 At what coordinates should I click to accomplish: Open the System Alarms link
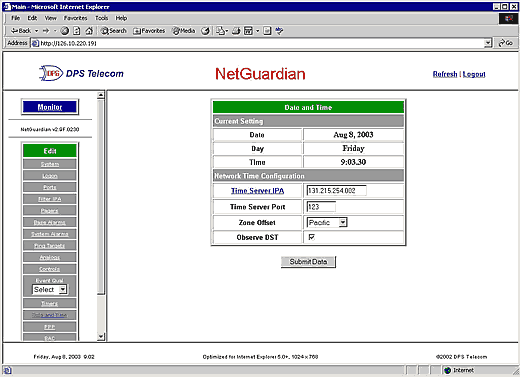50,234
